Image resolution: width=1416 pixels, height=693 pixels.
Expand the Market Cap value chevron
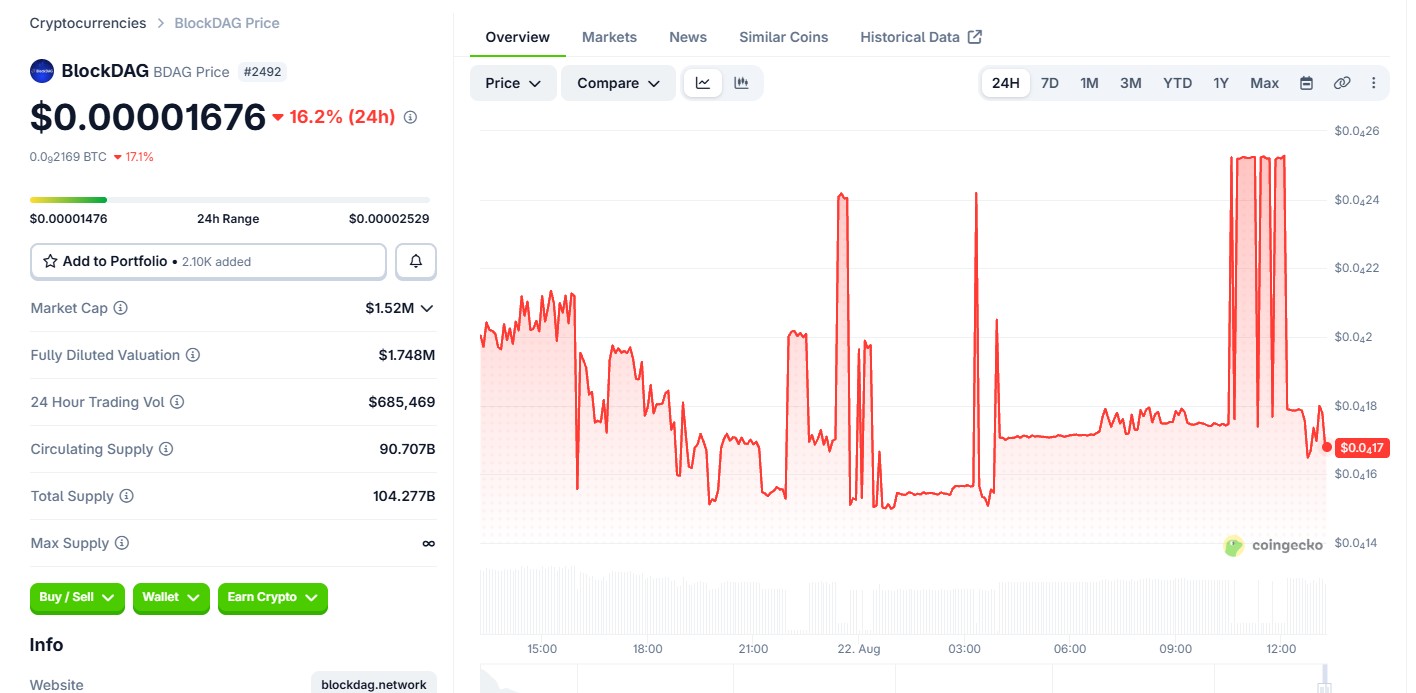click(x=427, y=308)
